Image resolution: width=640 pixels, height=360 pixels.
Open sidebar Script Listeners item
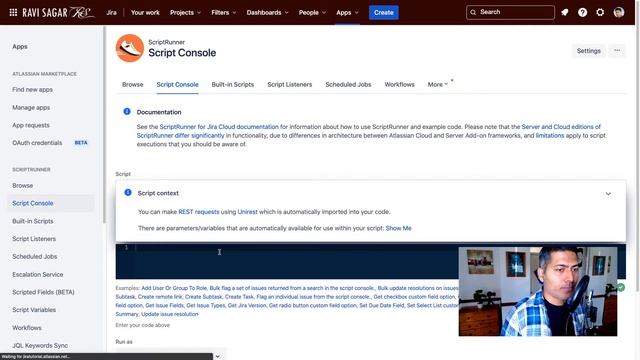34,238
